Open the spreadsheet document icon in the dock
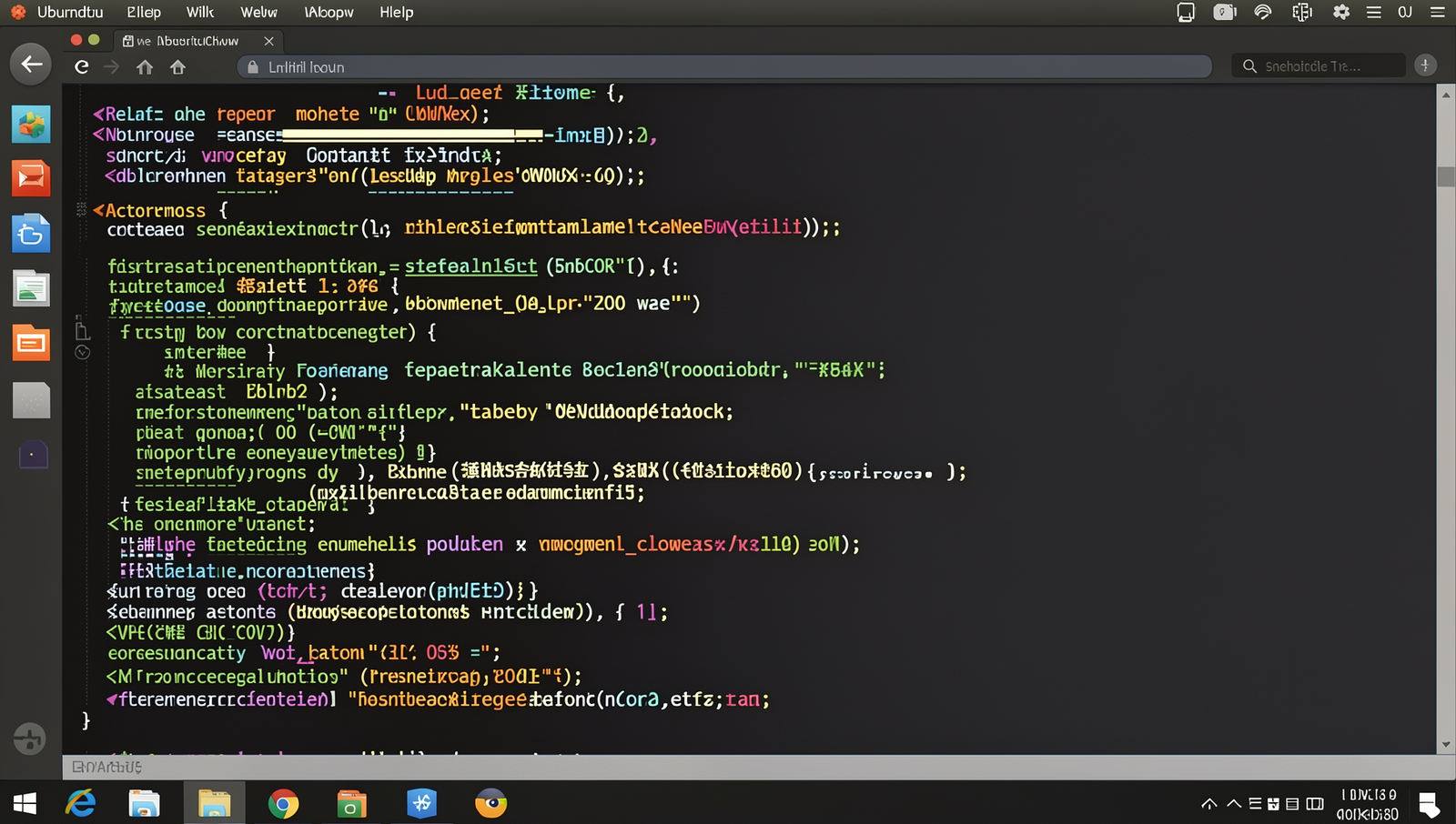1456x824 pixels. [31, 289]
